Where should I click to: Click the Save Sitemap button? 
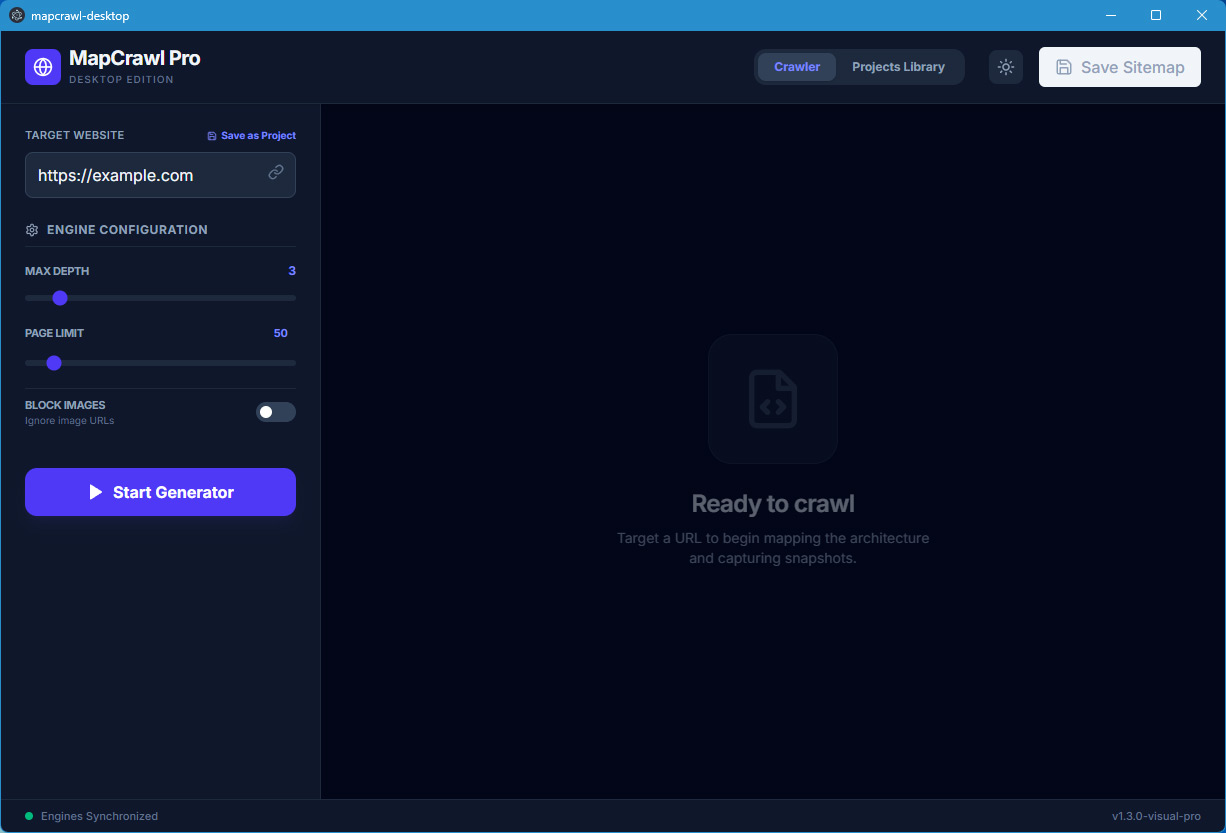tap(1119, 66)
